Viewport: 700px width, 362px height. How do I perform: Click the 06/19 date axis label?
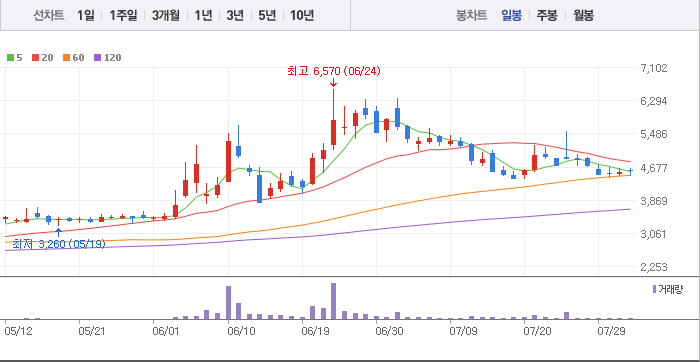[x=315, y=331]
